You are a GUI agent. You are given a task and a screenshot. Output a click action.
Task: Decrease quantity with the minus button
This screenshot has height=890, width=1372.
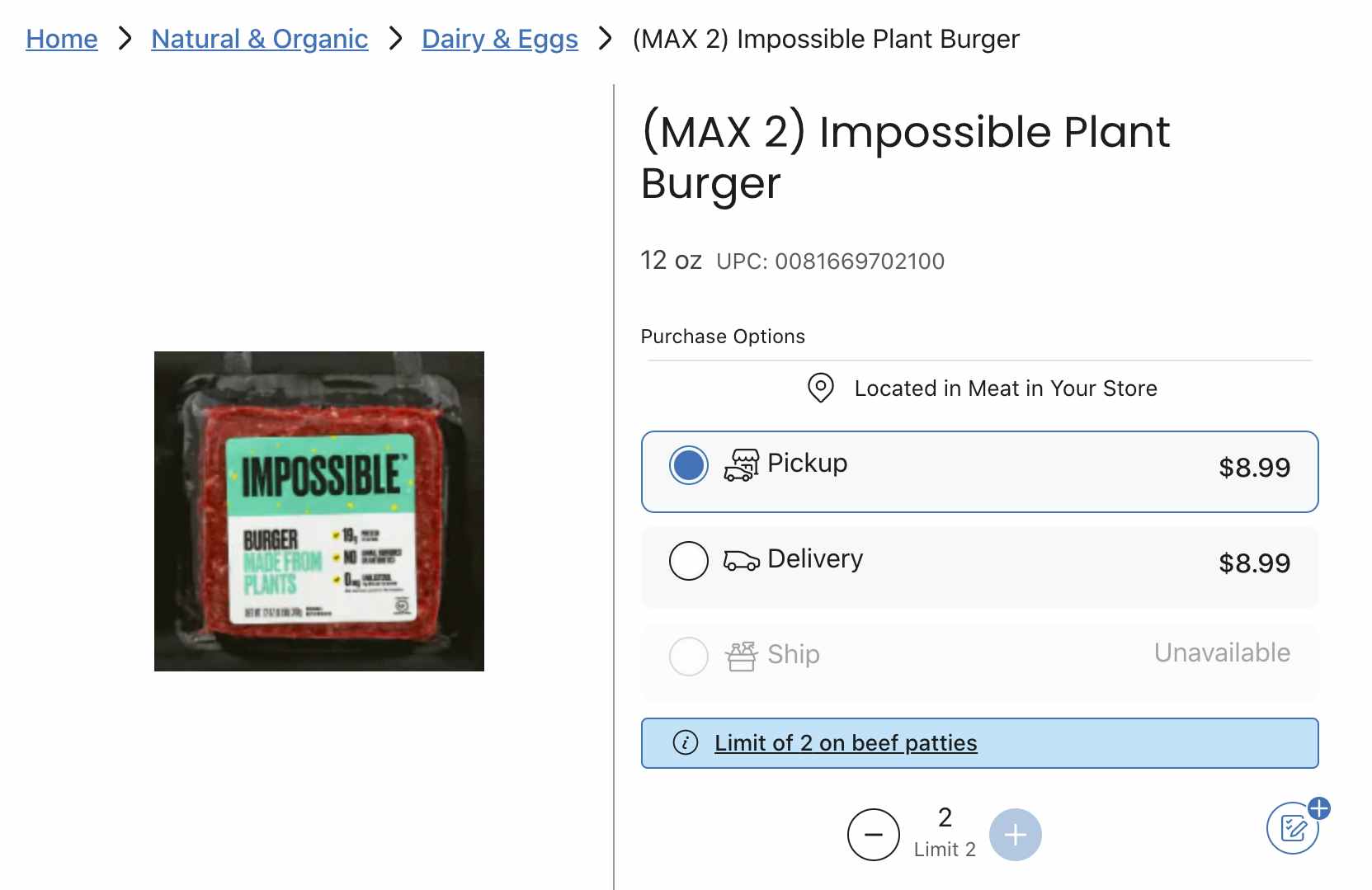(x=873, y=835)
